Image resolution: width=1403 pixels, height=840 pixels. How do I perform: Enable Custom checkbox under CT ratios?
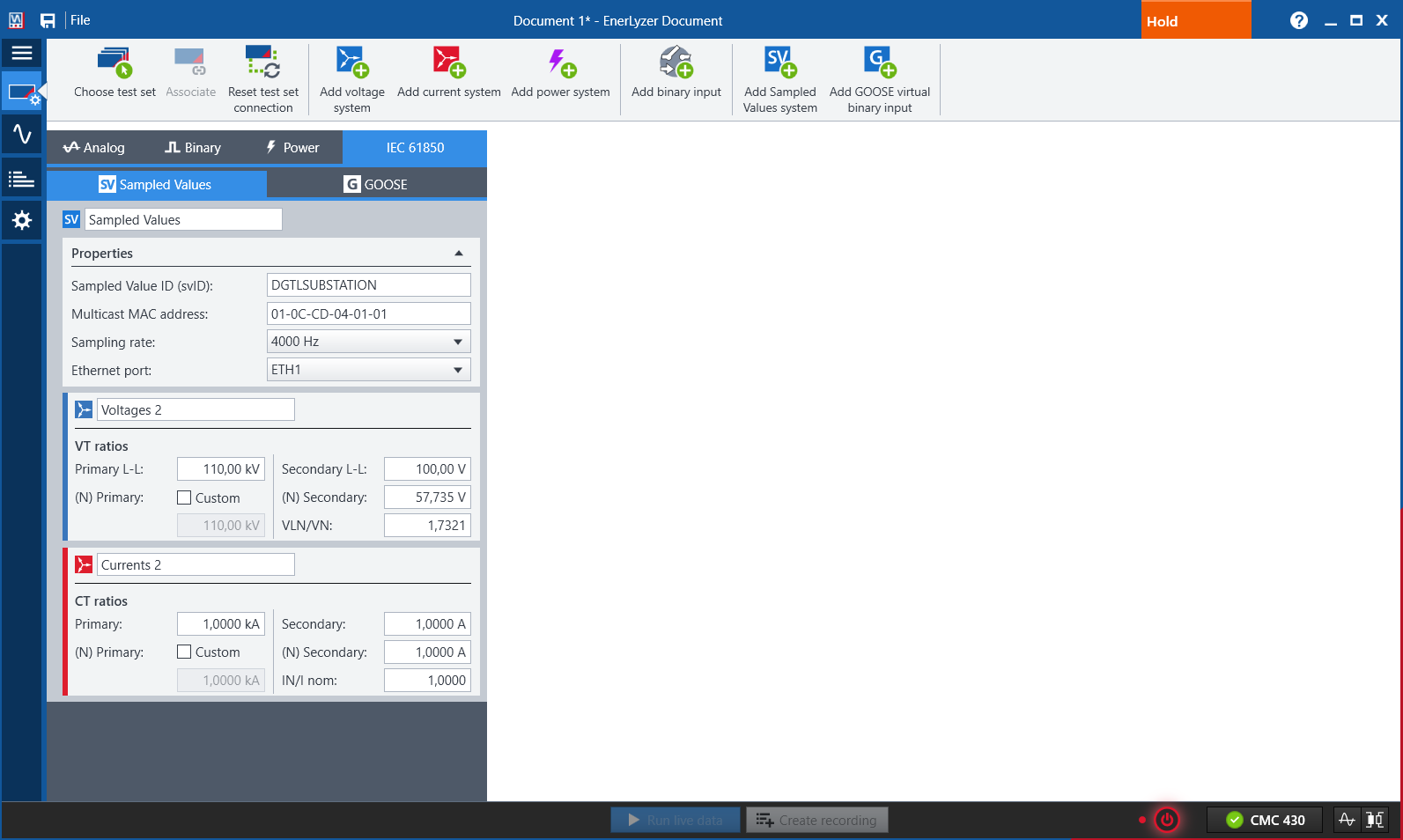[184, 652]
